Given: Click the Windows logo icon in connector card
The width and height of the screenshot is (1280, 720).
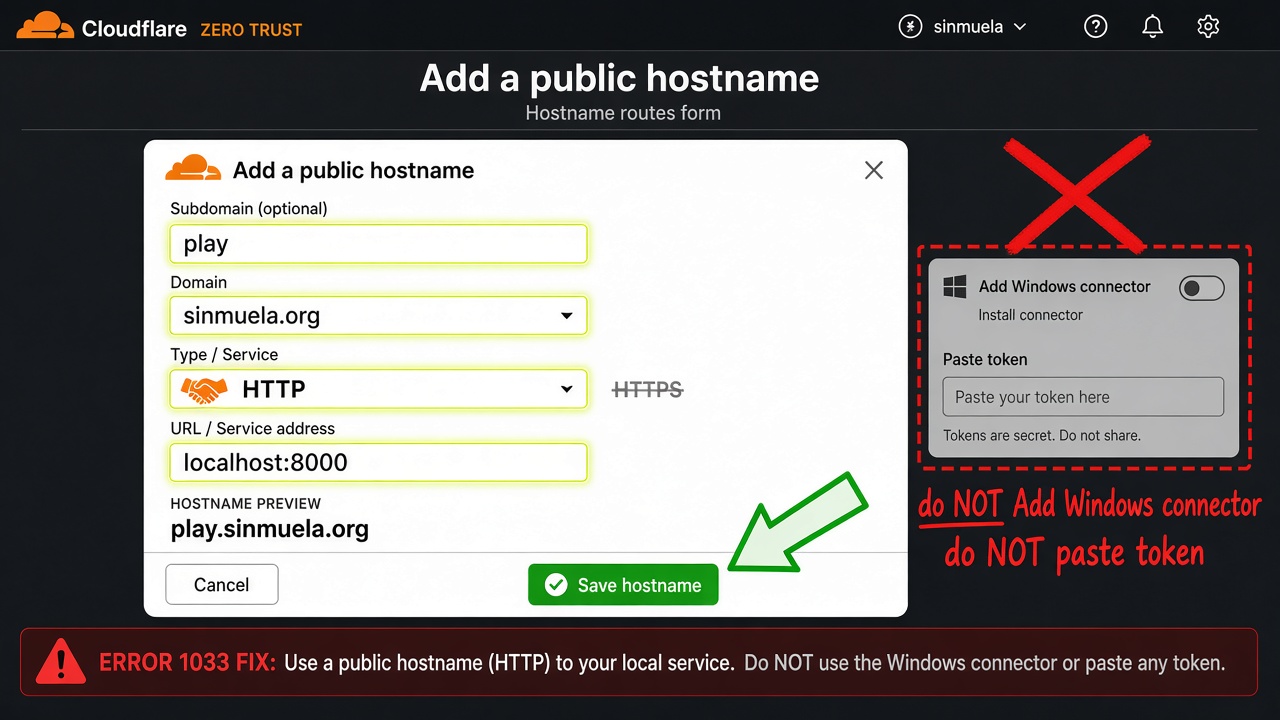Looking at the screenshot, I should [x=955, y=287].
